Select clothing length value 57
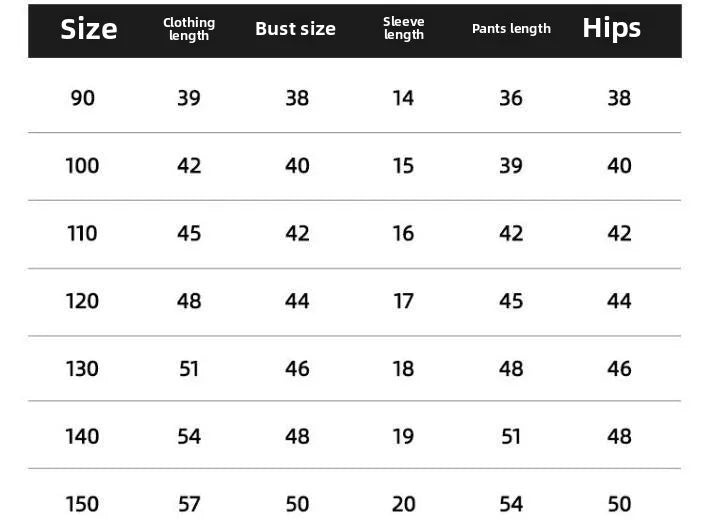The height and width of the screenshot is (526, 710). 189,504
